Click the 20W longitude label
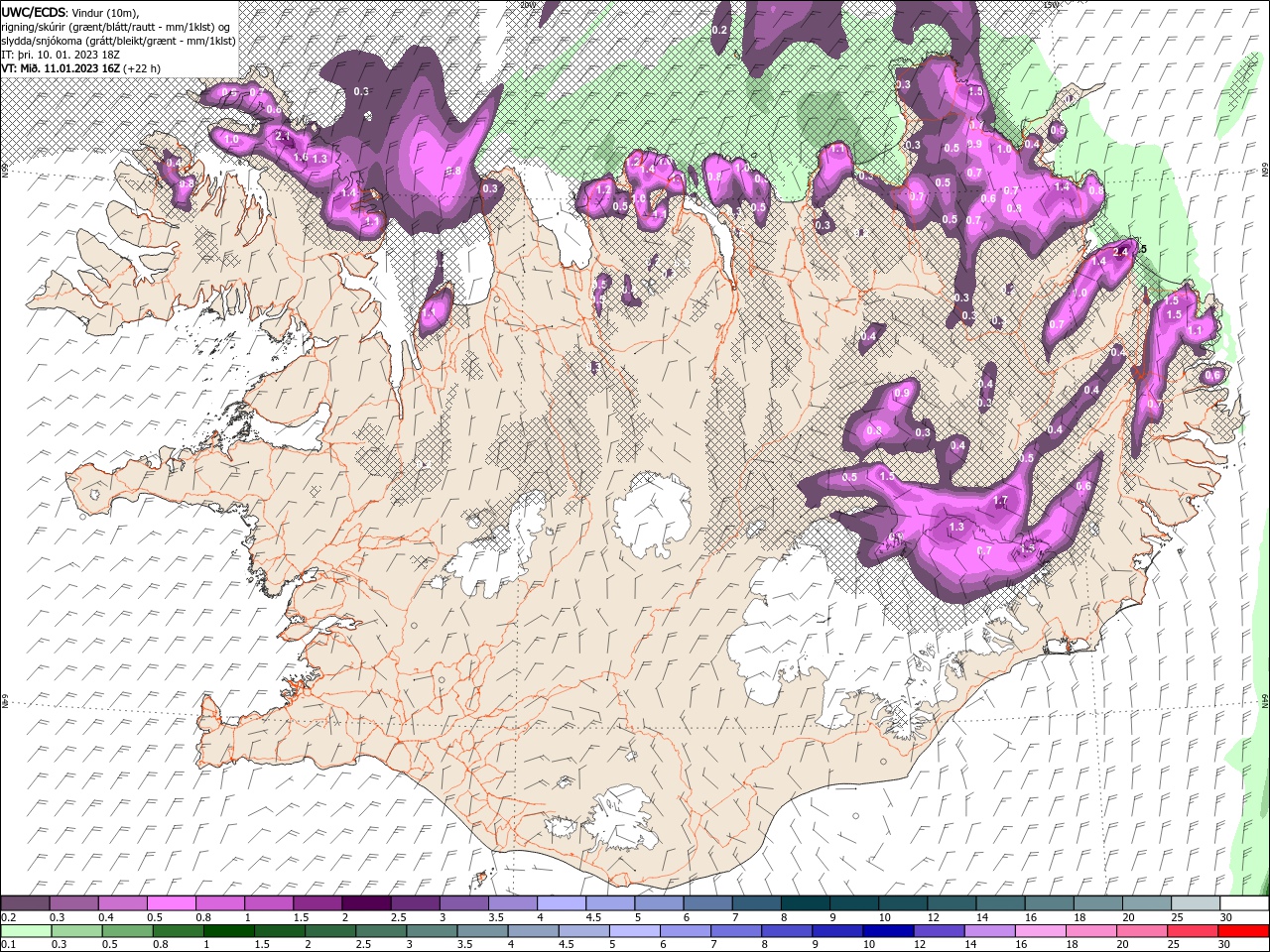This screenshot has width=1270, height=952. pos(527,5)
